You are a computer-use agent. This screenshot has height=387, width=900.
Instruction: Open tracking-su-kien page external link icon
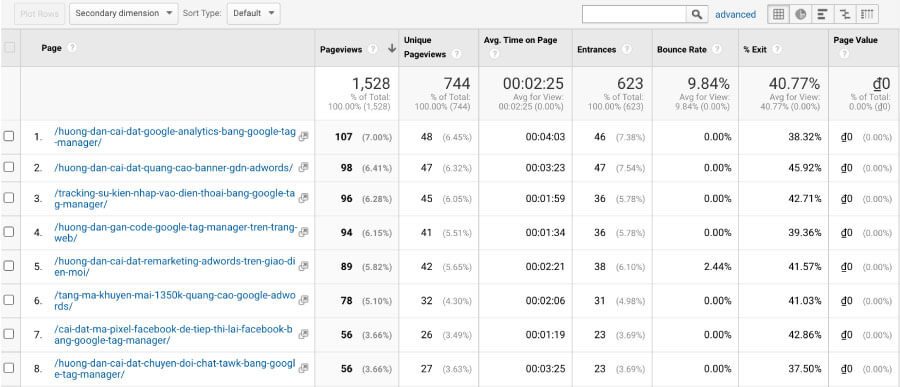tap(304, 198)
